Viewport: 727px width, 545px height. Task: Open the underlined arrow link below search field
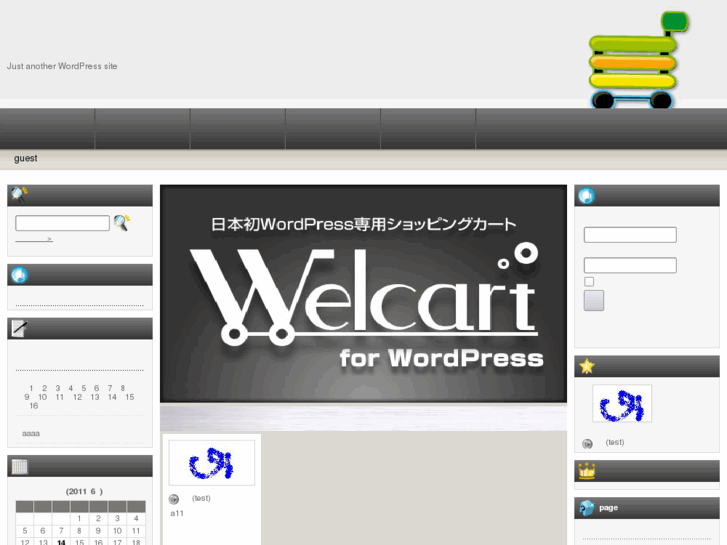click(x=34, y=239)
